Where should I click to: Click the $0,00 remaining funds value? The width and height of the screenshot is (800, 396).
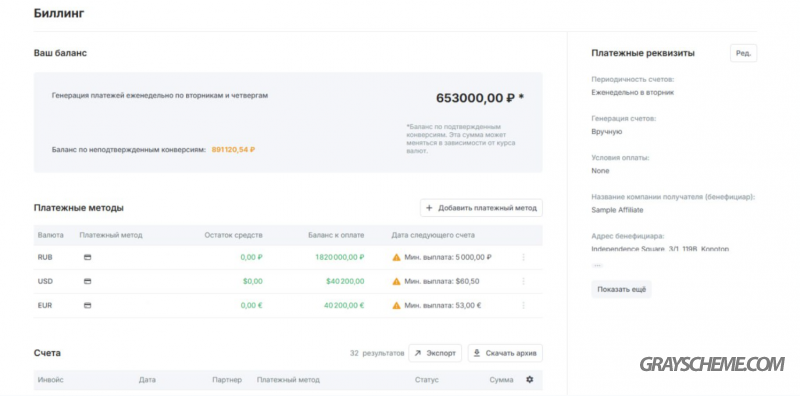coord(253,281)
